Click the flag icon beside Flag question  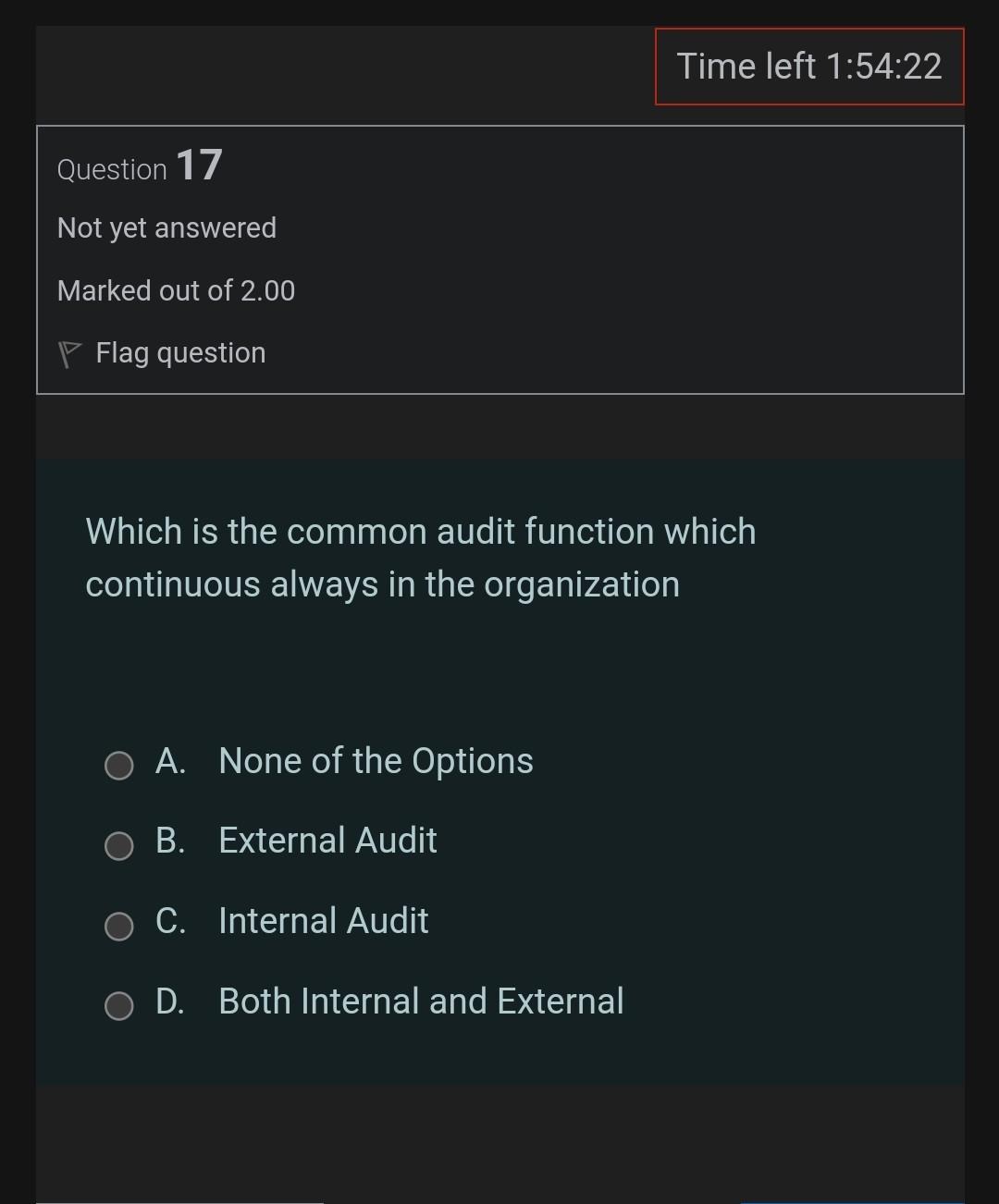tap(70, 352)
